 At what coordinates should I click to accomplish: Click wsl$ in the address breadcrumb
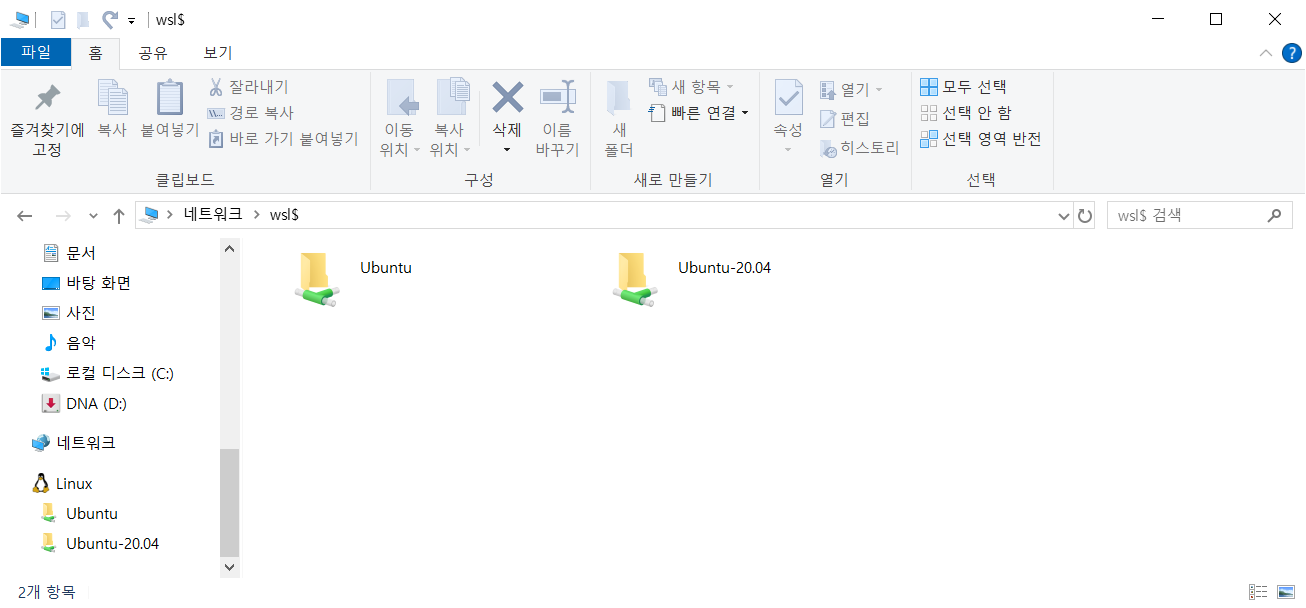(284, 214)
